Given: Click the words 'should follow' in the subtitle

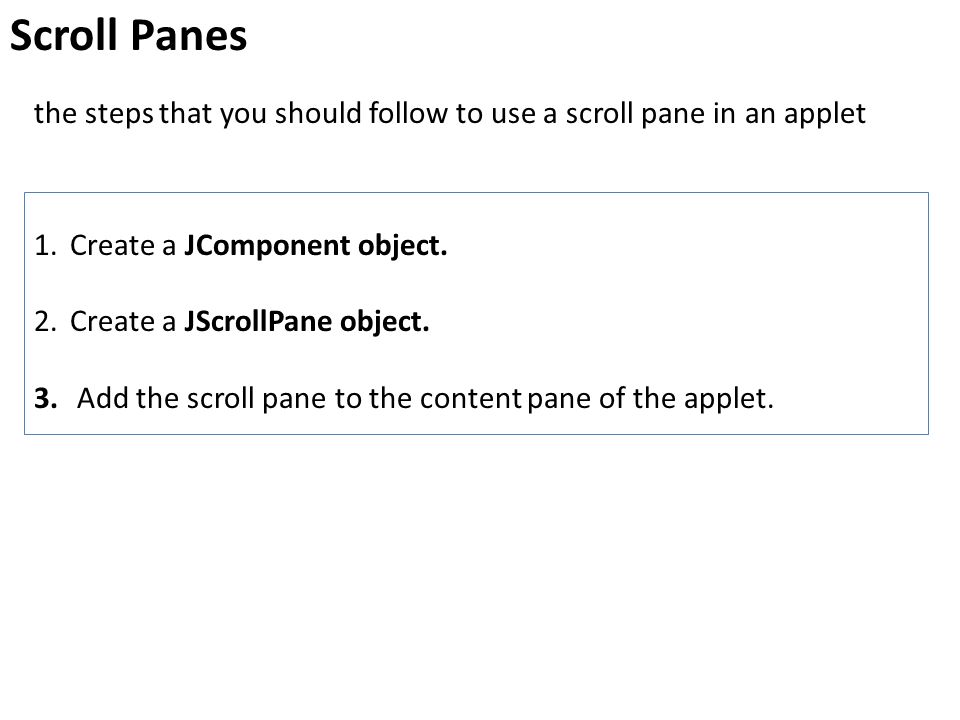Looking at the screenshot, I should click(361, 114).
